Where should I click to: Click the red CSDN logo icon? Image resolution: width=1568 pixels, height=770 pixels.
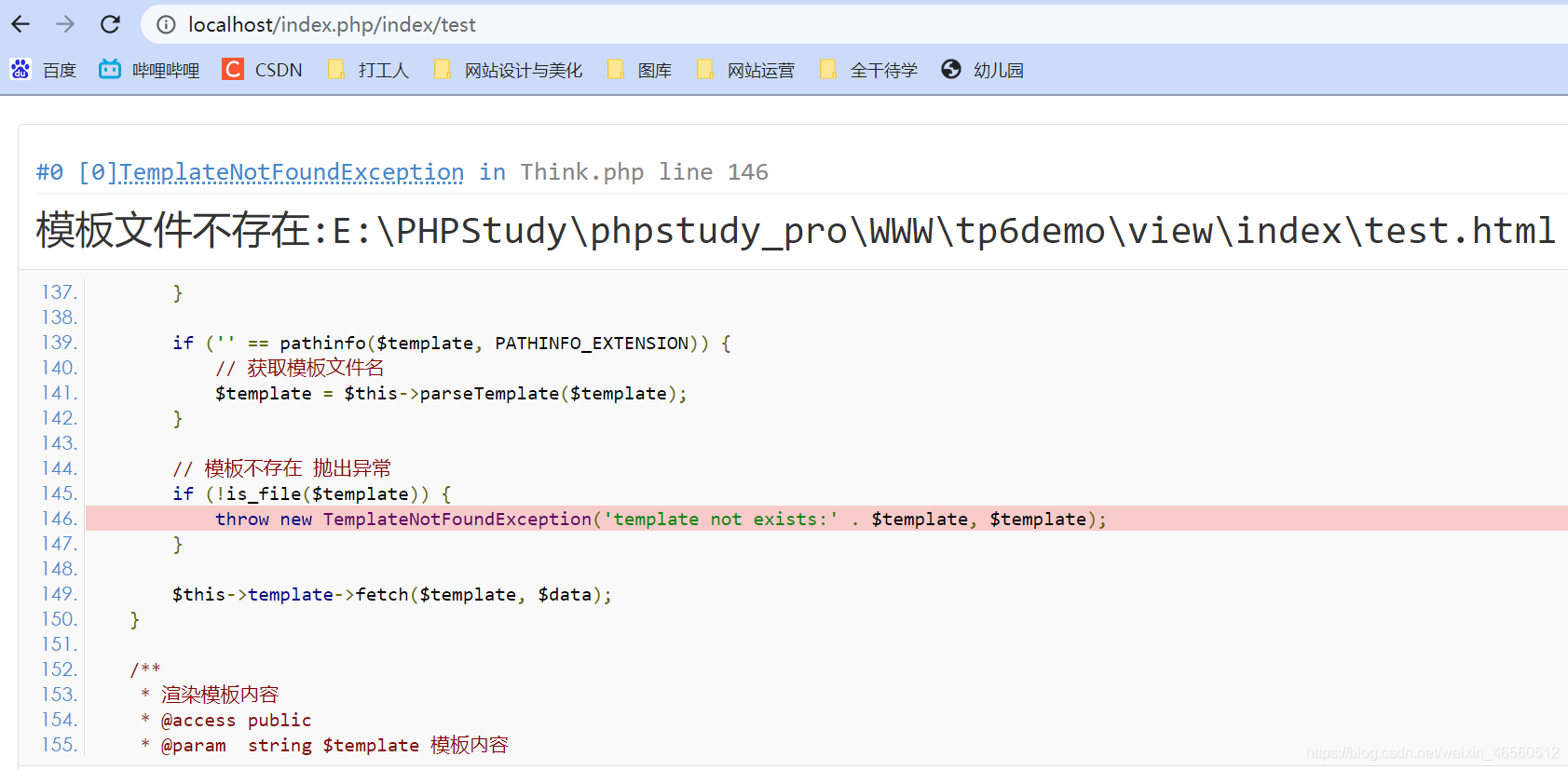[233, 69]
